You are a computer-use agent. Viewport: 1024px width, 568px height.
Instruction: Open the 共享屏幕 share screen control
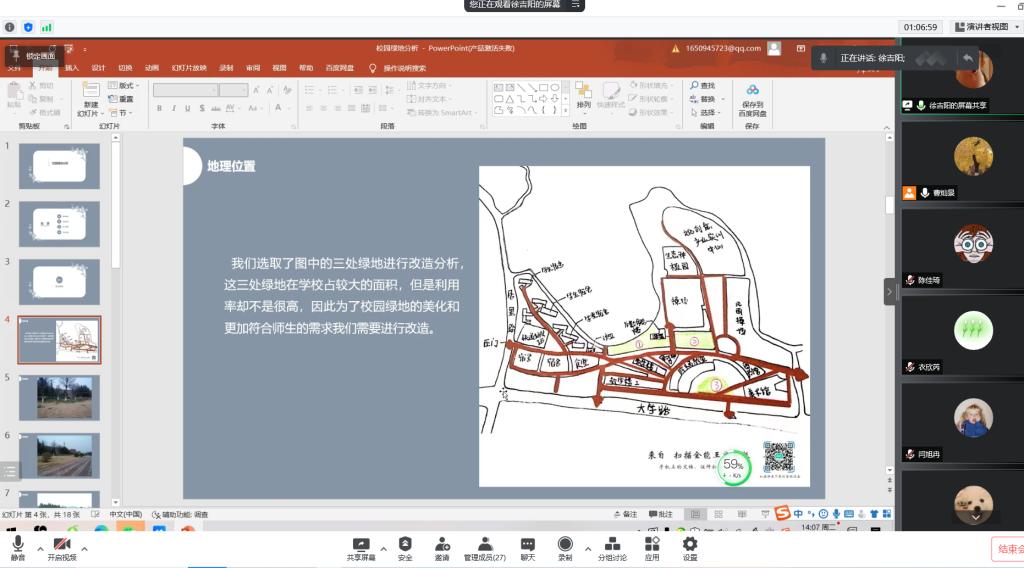click(x=361, y=544)
